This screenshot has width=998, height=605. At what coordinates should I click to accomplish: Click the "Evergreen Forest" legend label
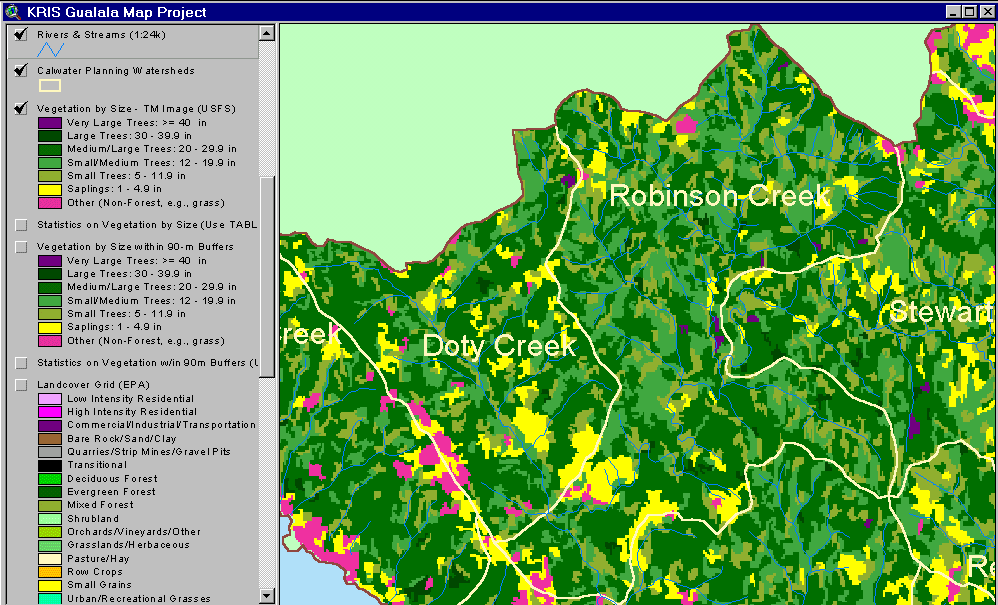click(111, 492)
